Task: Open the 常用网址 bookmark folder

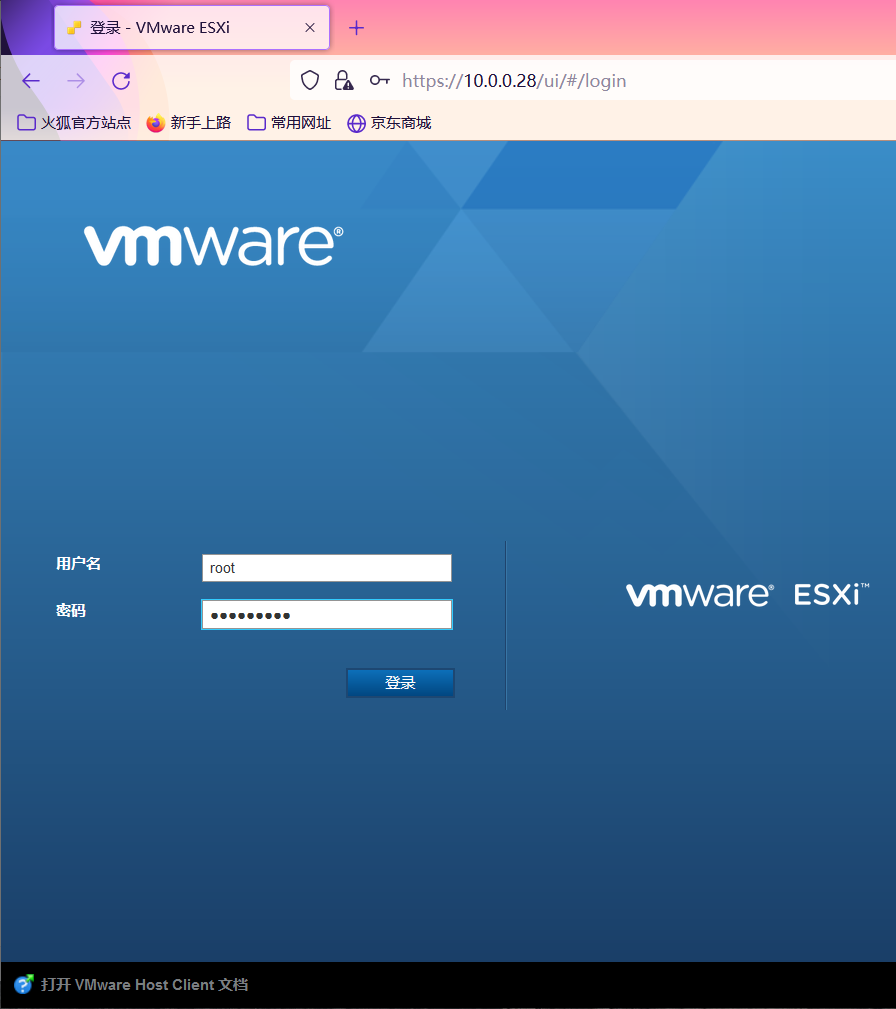Action: click(x=289, y=122)
